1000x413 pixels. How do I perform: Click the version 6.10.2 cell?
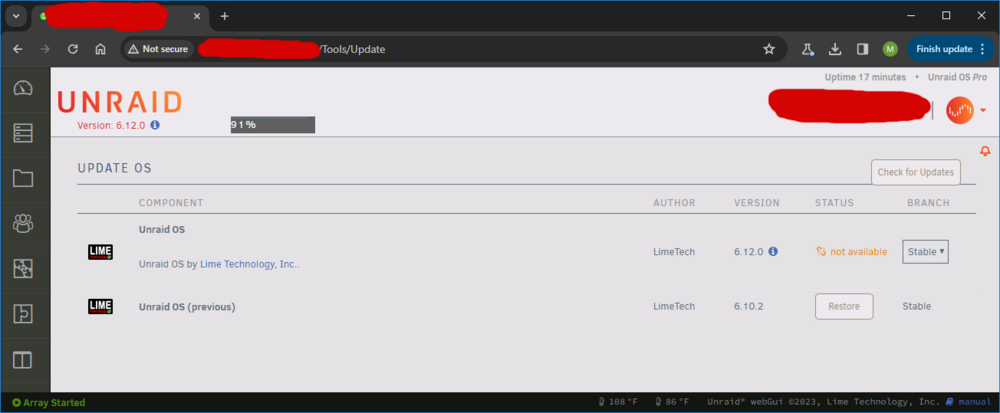click(x=749, y=307)
